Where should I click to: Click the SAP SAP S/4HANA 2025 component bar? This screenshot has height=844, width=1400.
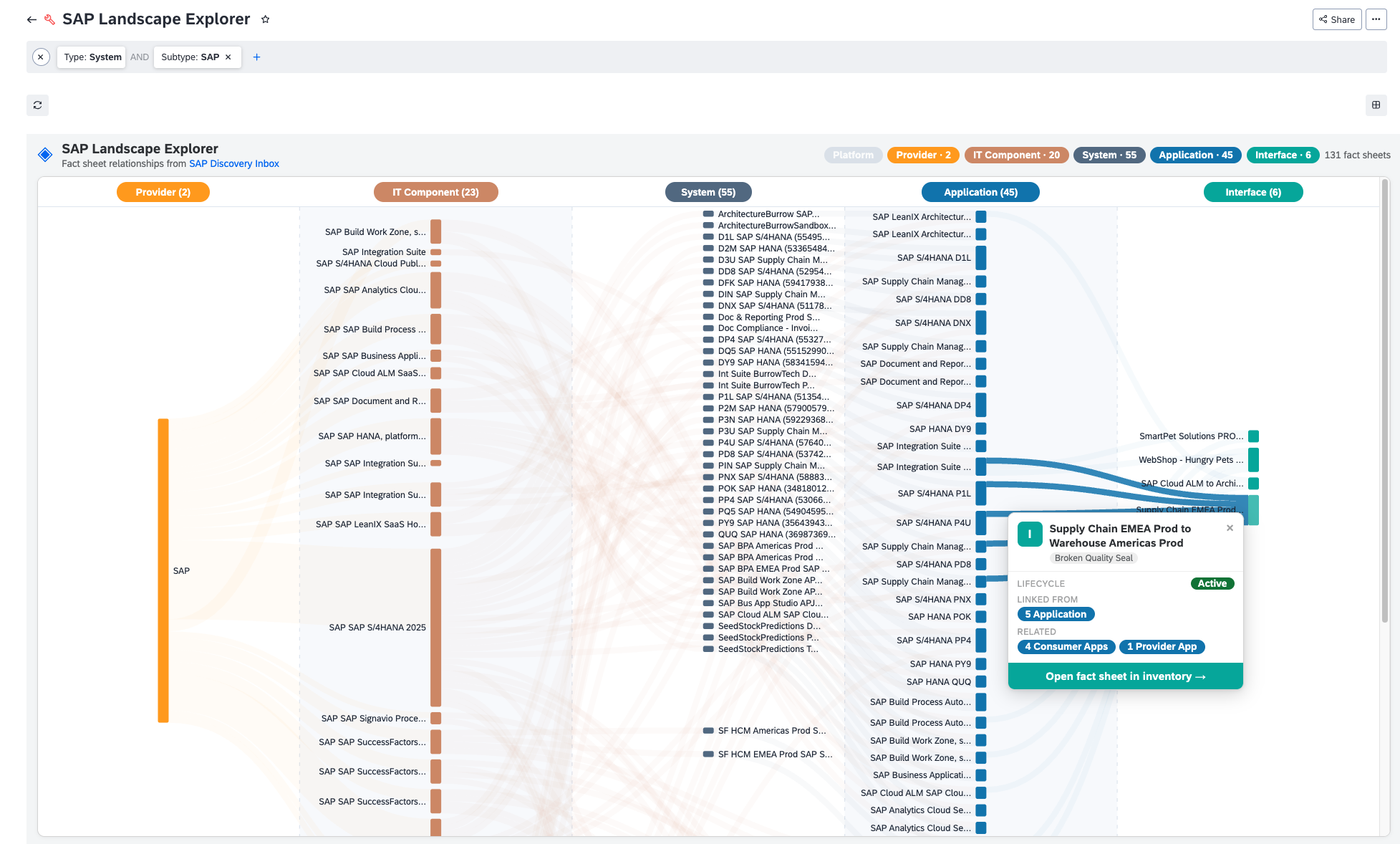tap(435, 628)
